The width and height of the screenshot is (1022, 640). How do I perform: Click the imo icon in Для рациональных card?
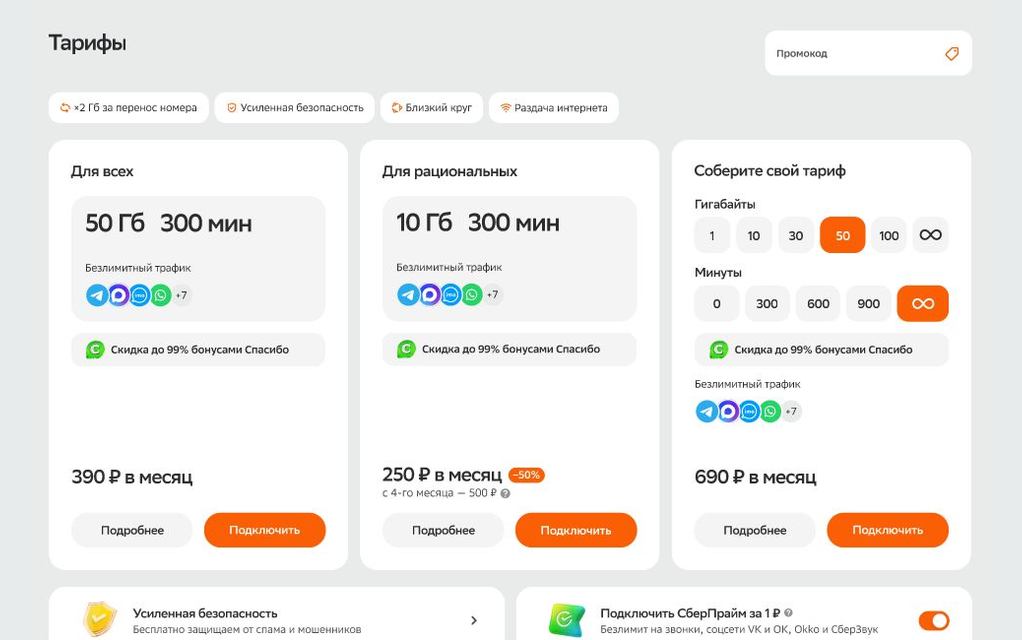point(451,295)
